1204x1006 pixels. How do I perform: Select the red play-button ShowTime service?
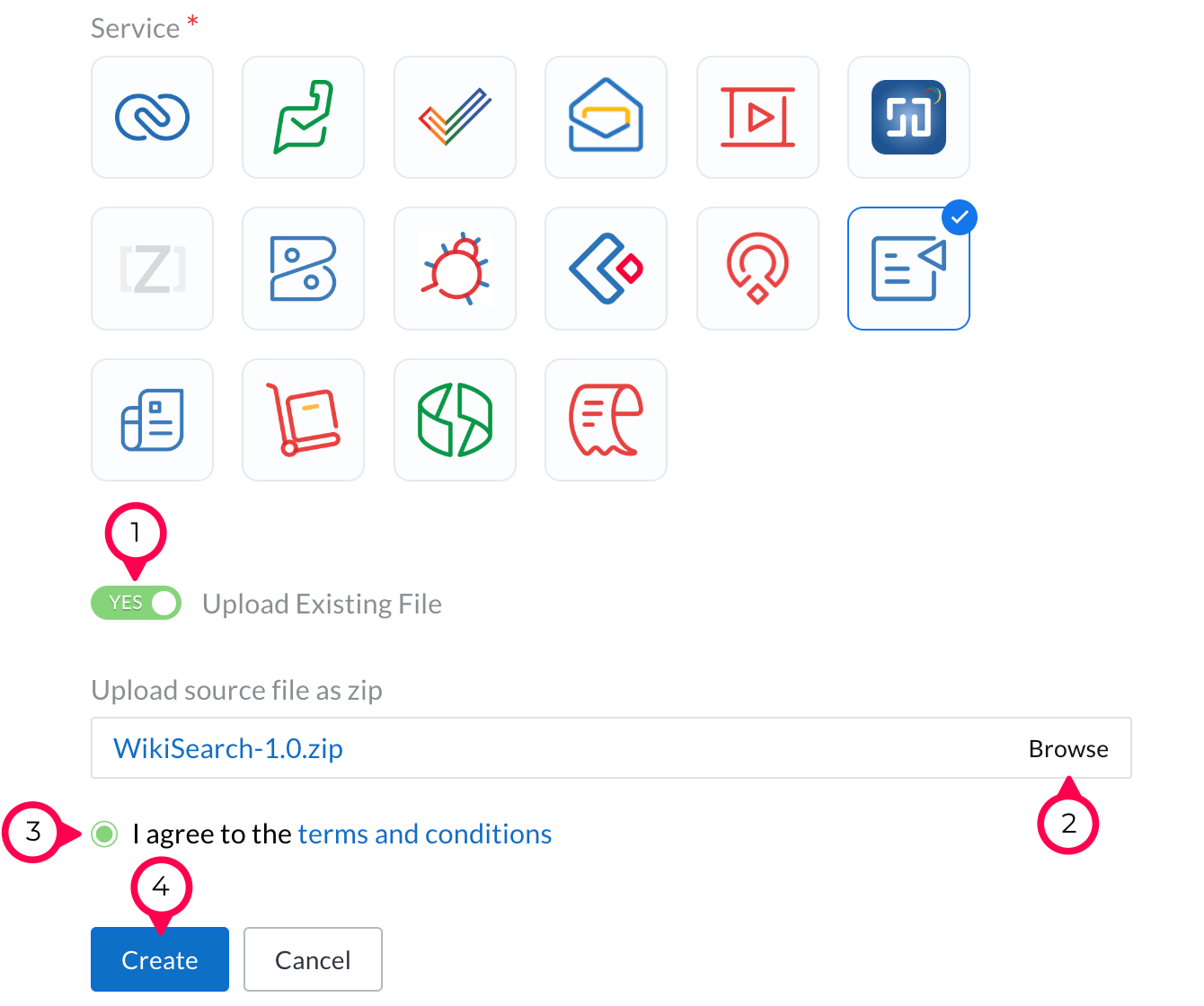757,118
